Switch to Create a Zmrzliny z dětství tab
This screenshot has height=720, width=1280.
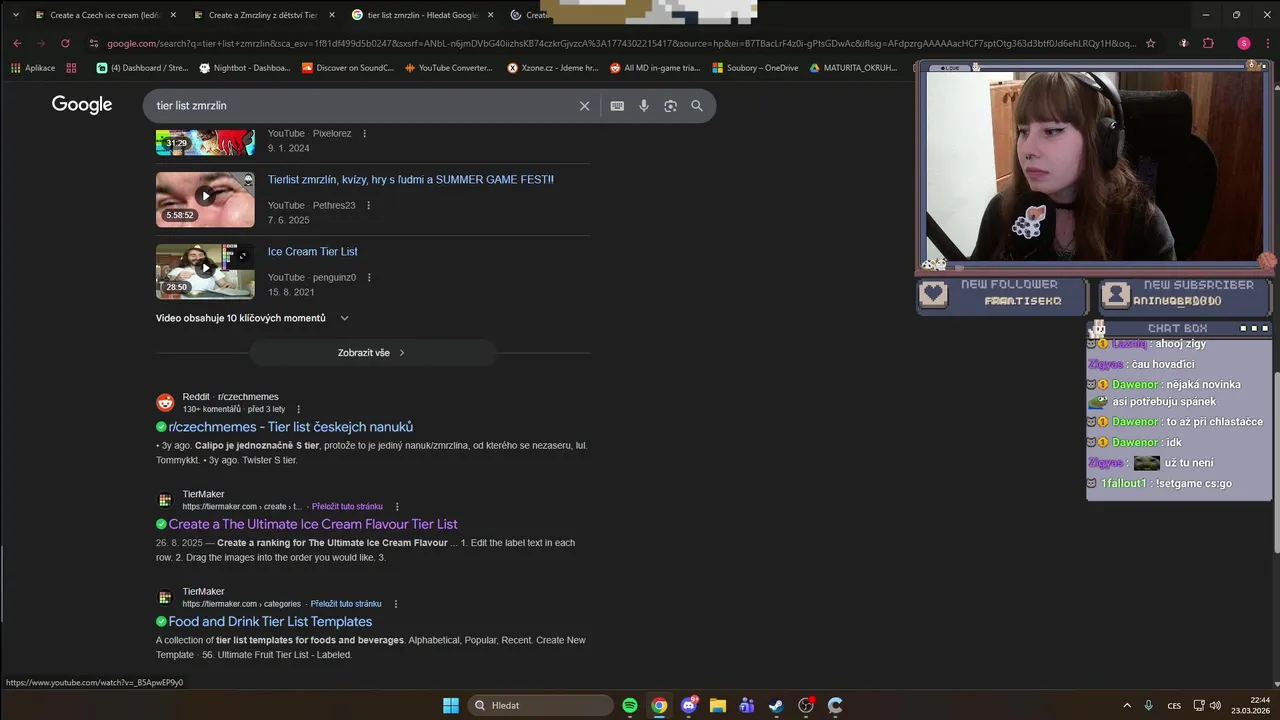coord(263,15)
